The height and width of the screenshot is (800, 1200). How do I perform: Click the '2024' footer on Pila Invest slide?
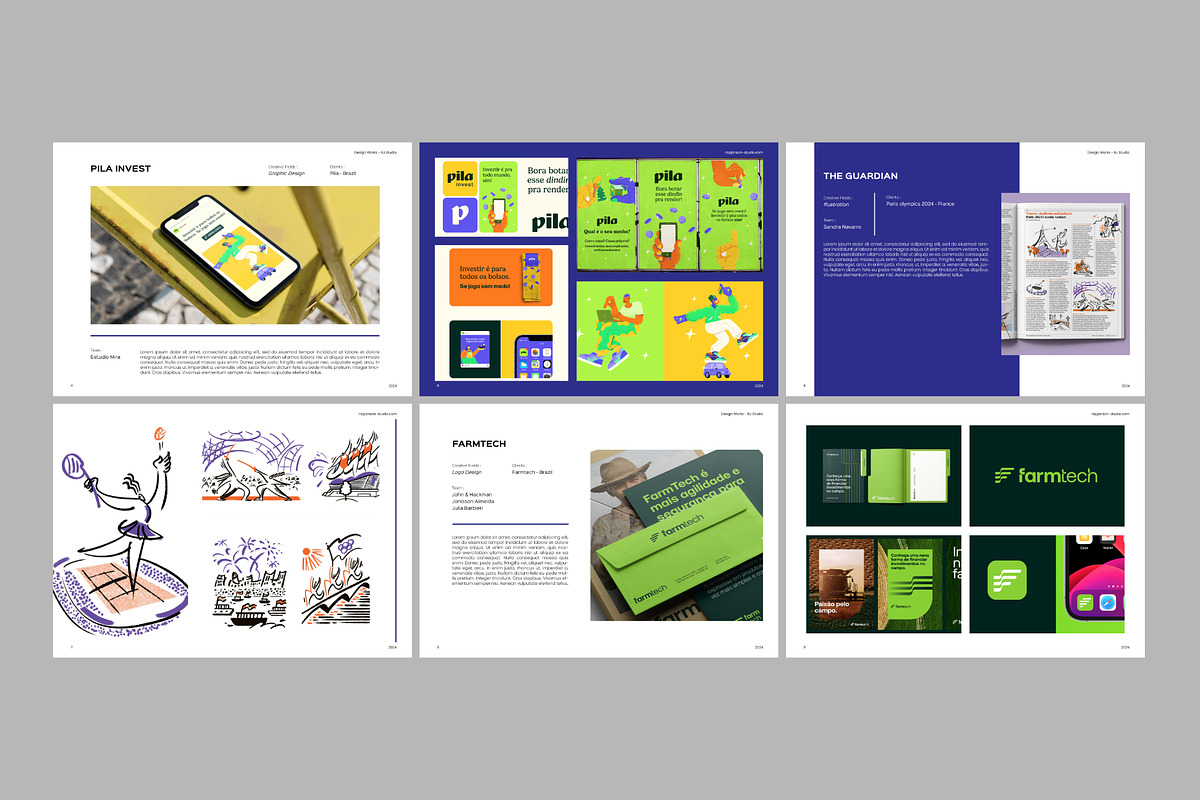coord(393,385)
